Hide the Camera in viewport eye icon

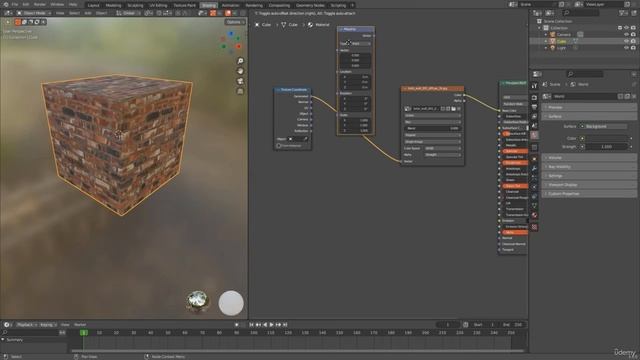[626, 34]
